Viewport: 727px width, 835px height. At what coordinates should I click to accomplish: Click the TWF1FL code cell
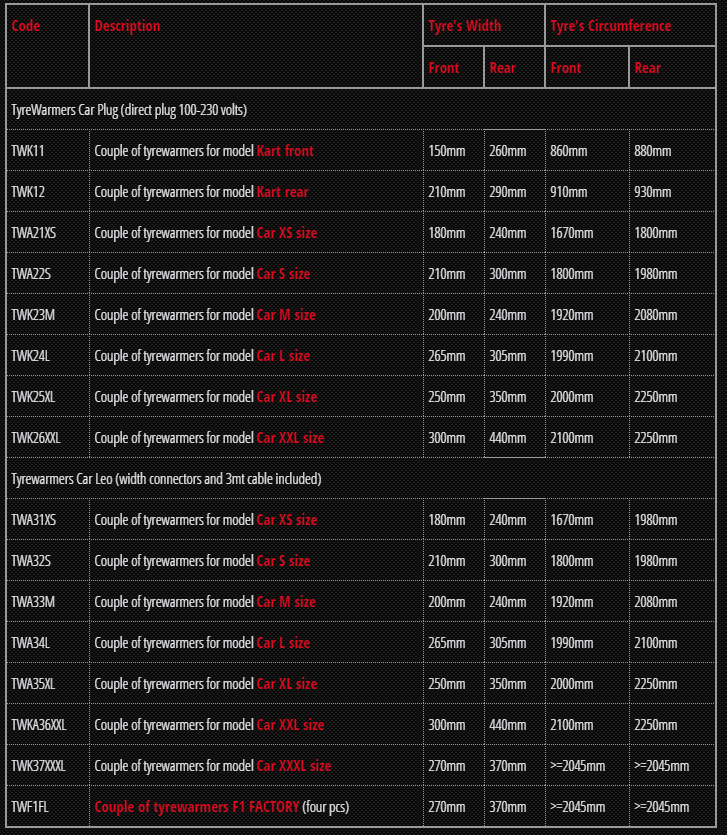pyautogui.click(x=31, y=807)
